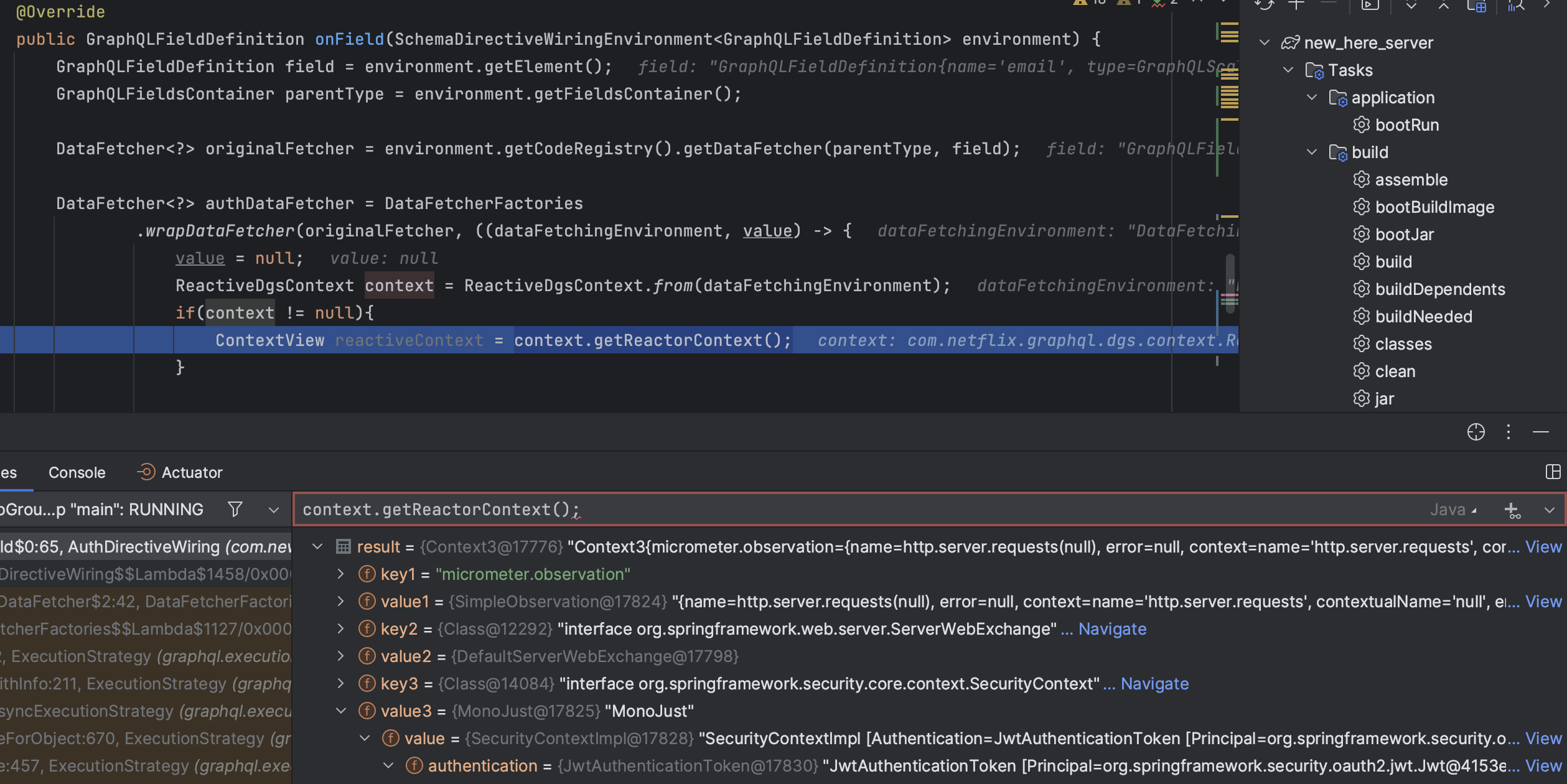Click the plus icon in the Gradle toolbar
The height and width of the screenshot is (784, 1567).
[1296, 5]
